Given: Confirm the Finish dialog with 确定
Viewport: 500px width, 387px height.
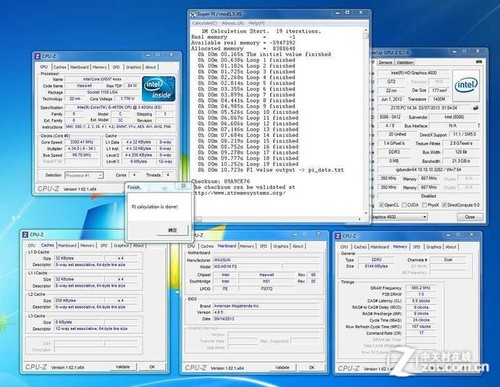Looking at the screenshot, I should point(172,230).
